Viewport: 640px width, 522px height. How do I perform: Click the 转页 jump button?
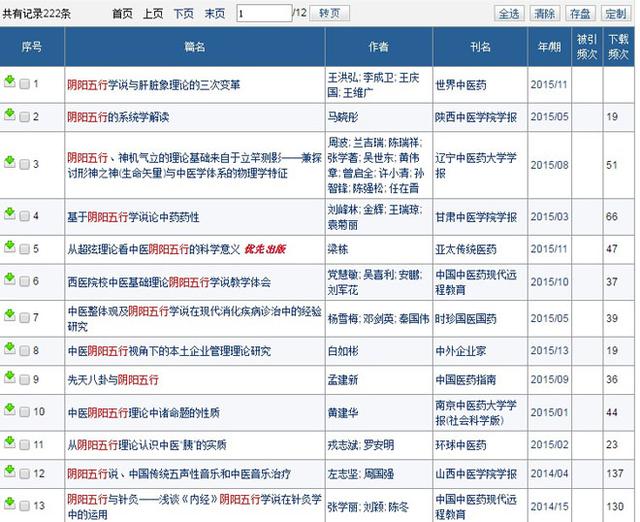click(329, 13)
